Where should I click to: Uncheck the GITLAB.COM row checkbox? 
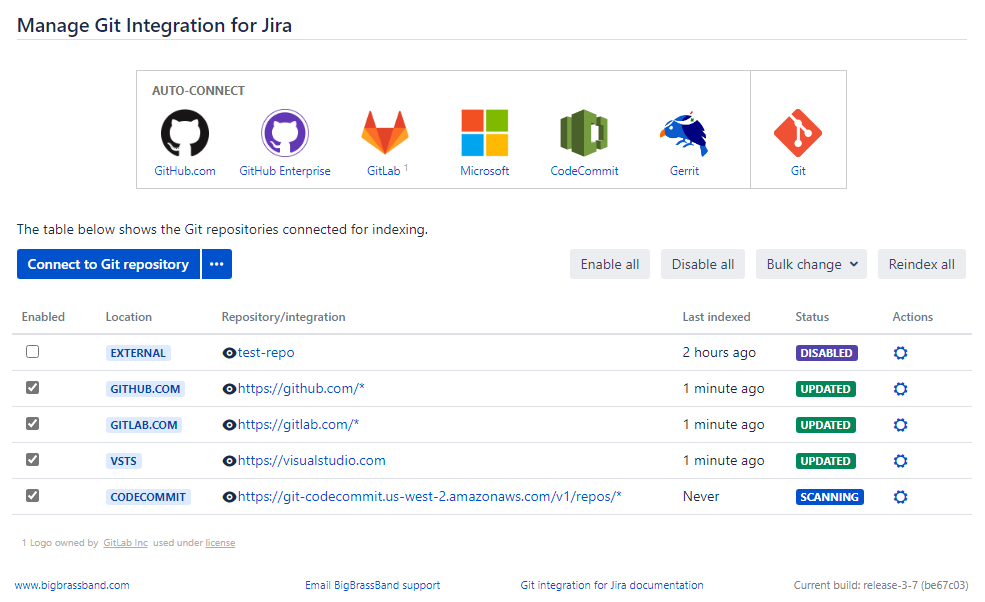pyautogui.click(x=33, y=424)
